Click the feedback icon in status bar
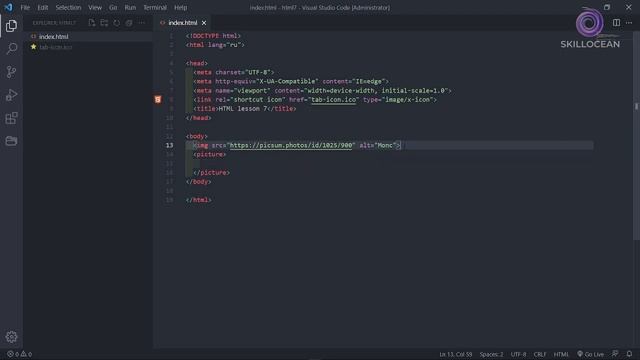Image resolution: width=640 pixels, height=360 pixels. pos(615,354)
